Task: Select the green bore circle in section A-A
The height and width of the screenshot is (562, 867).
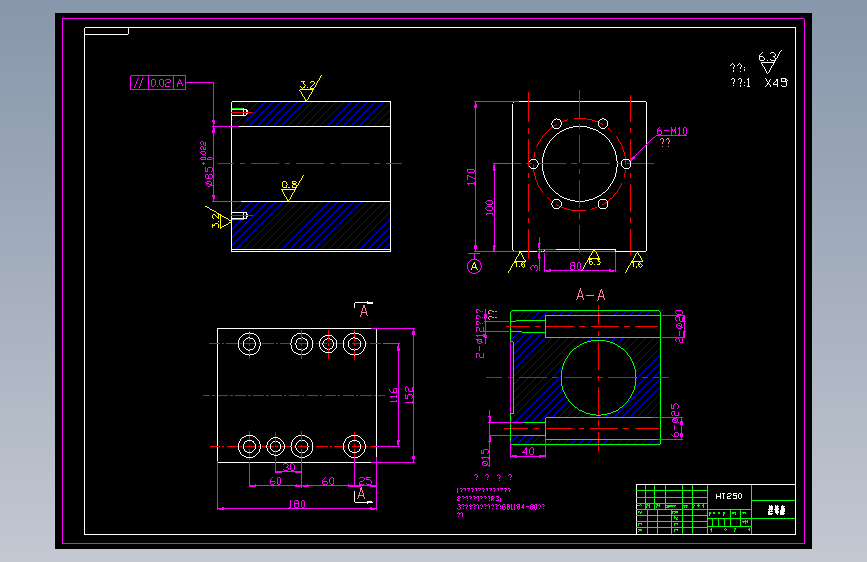Action: [x=599, y=378]
